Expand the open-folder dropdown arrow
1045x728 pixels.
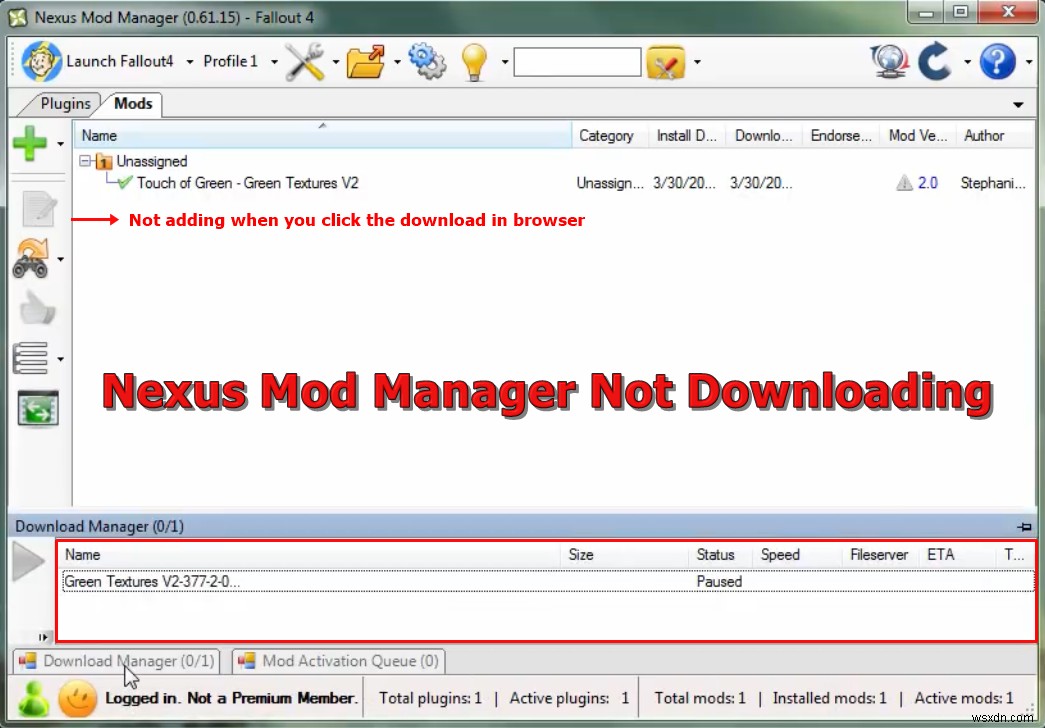397,62
